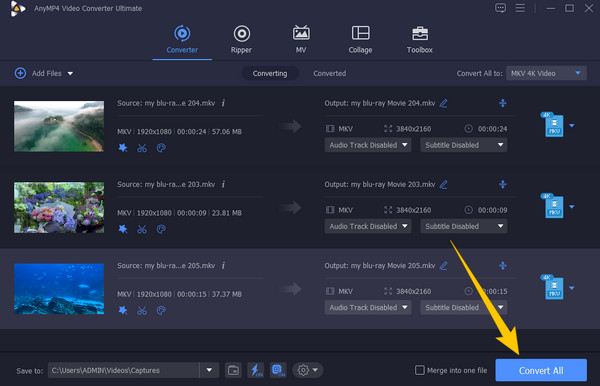Select misty island video thumbnail
Viewport: 600px width, 386px height.
coord(59,126)
